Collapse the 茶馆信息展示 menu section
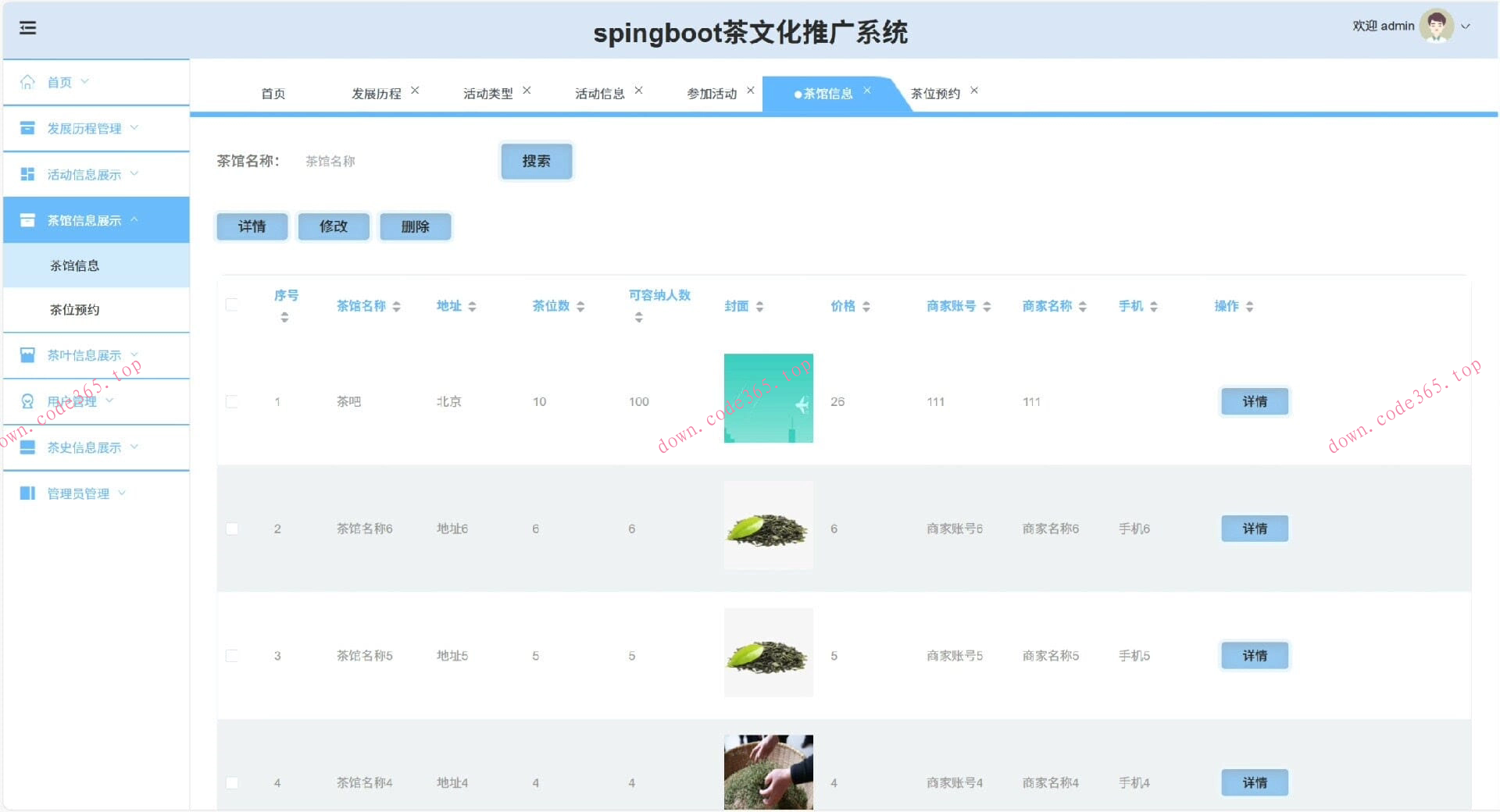Screen dimensions: 1500x812 (136, 219)
